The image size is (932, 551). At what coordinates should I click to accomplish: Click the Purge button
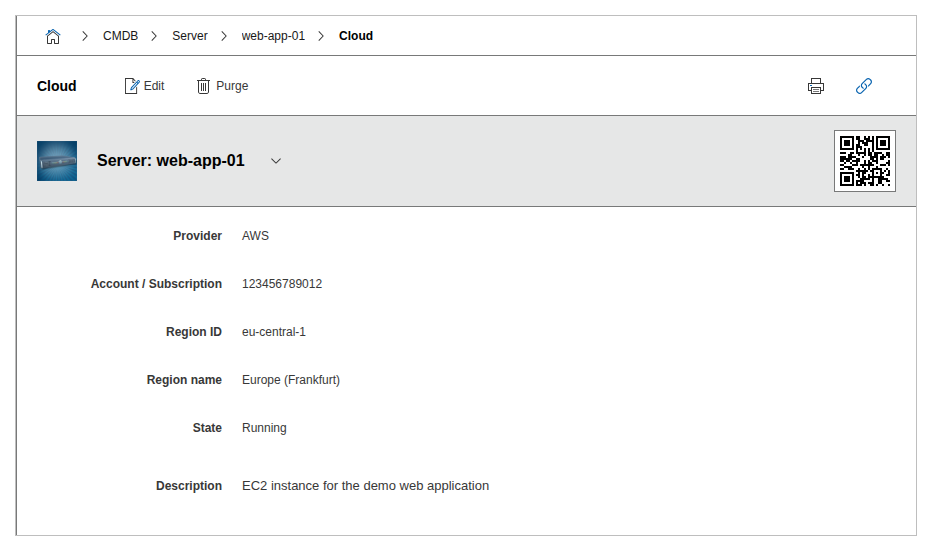coord(222,86)
